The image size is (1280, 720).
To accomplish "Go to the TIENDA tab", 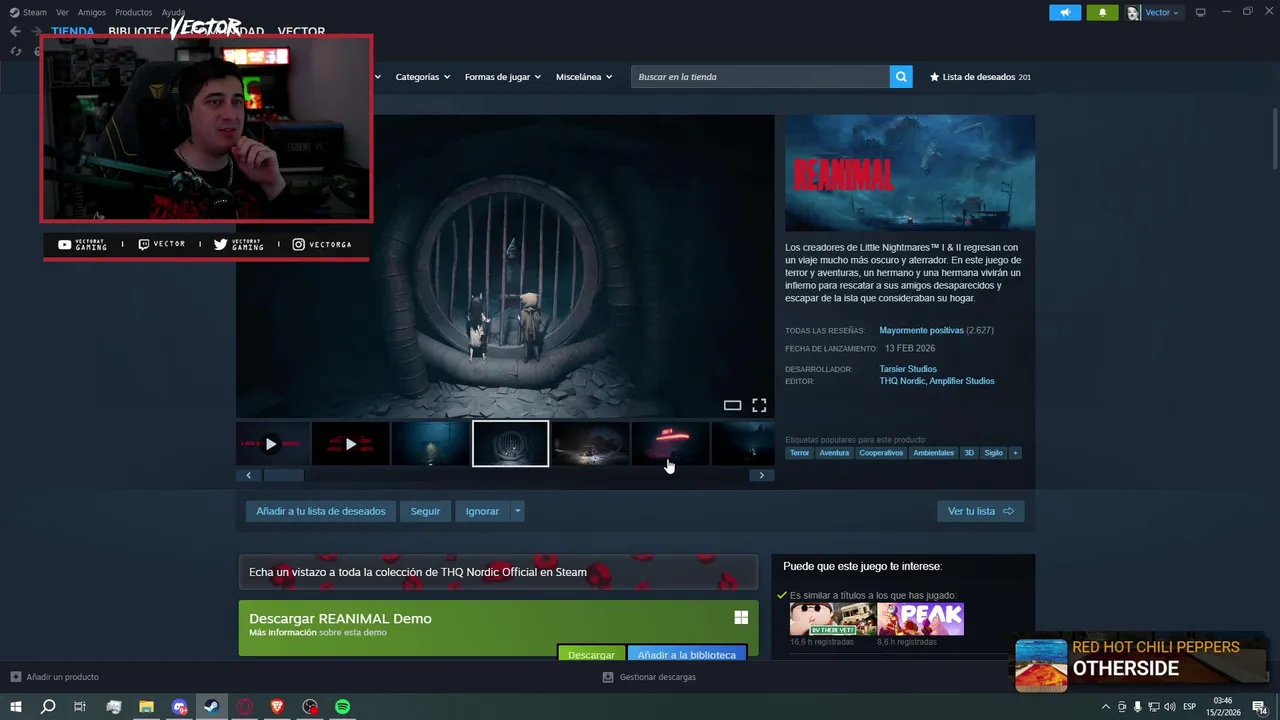I will point(73,31).
